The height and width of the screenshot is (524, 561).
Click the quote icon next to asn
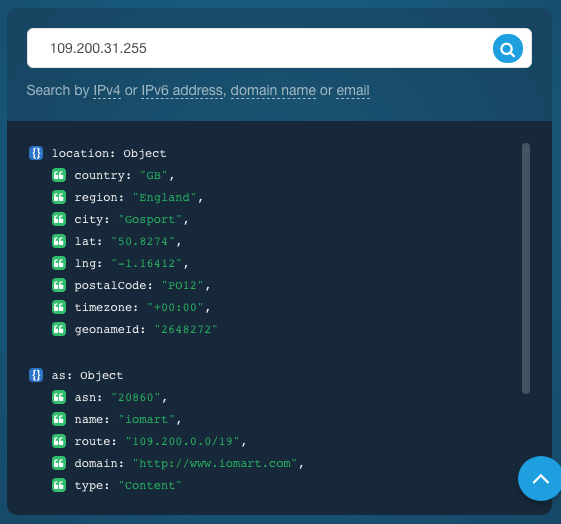click(59, 397)
